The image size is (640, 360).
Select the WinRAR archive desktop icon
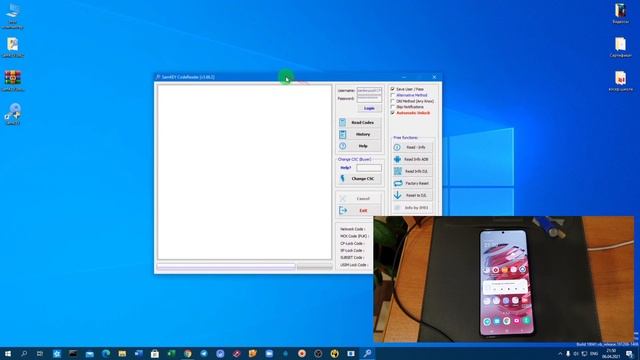13,80
